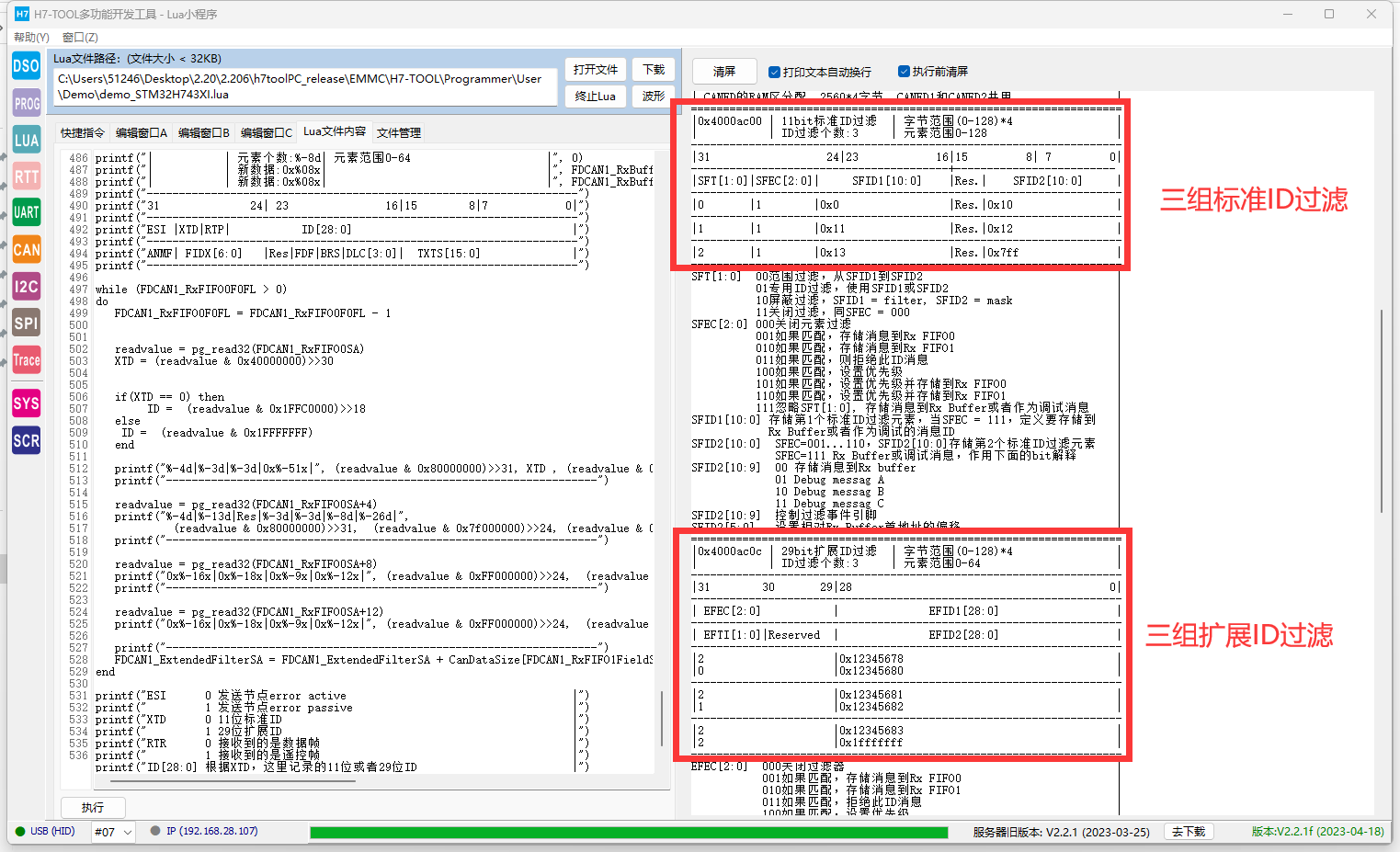Click the USB (HID) label in status bar
Viewport: 1400px width, 852px height.
tap(52, 831)
